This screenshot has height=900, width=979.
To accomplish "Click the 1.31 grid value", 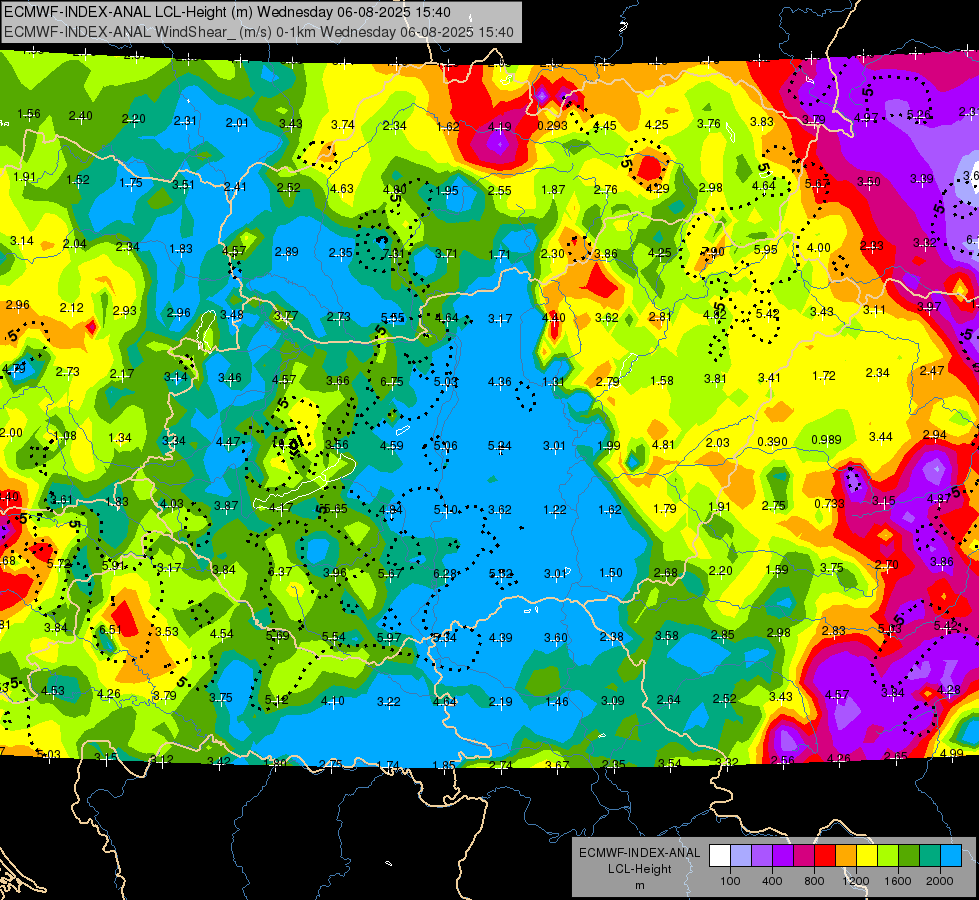I will [553, 382].
